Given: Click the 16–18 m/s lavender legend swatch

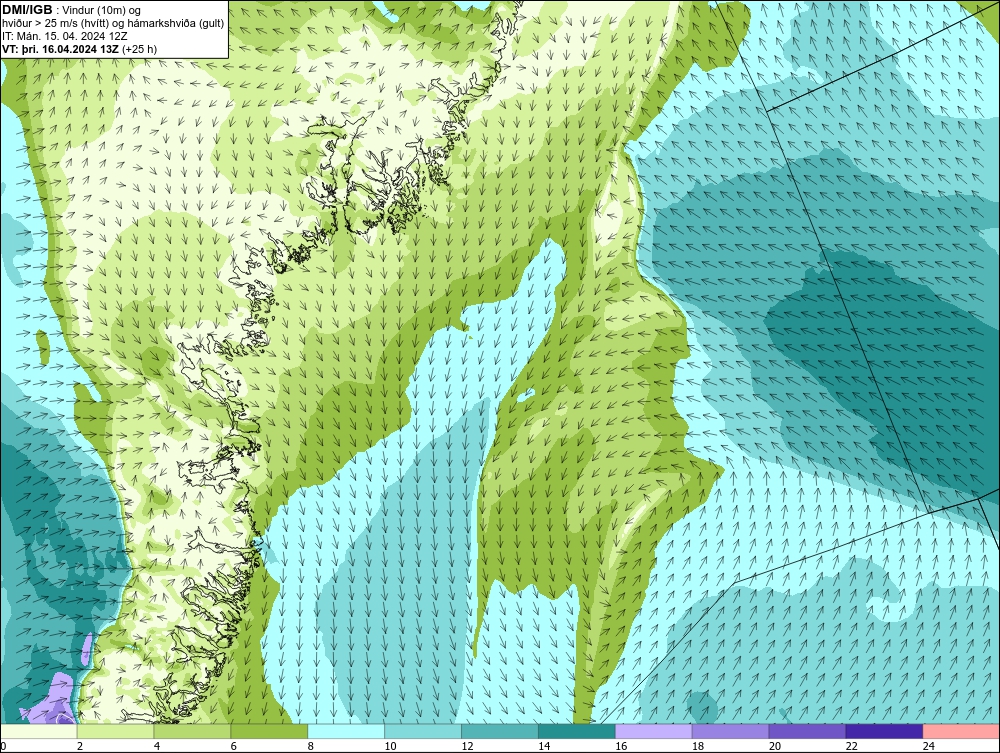Looking at the screenshot, I should click(654, 731).
